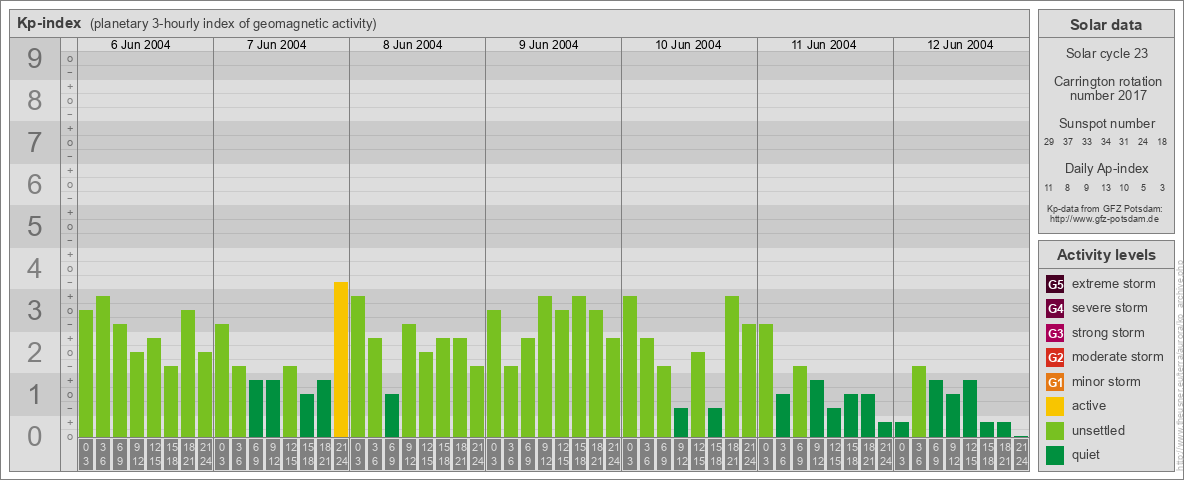This screenshot has height=480, width=1184.
Task: Click the yellow active bar on 7 Jun 21-24
Action: coord(341,359)
